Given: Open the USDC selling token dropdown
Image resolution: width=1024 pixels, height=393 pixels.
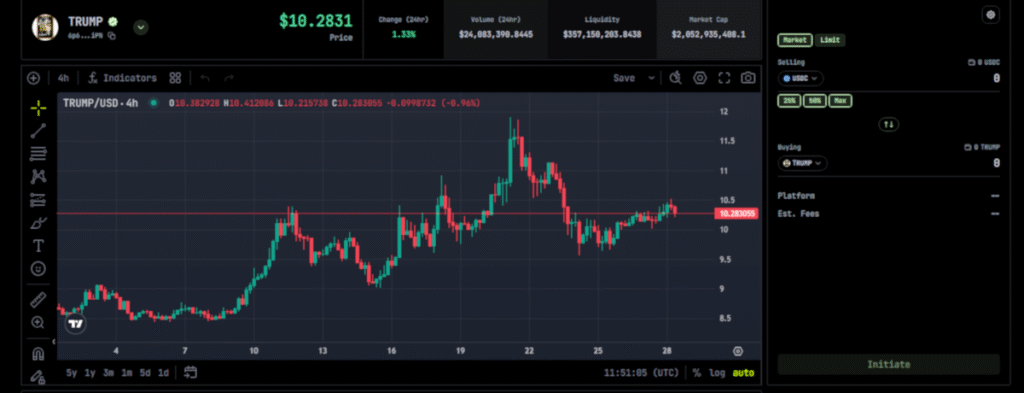Looking at the screenshot, I should click(x=801, y=78).
